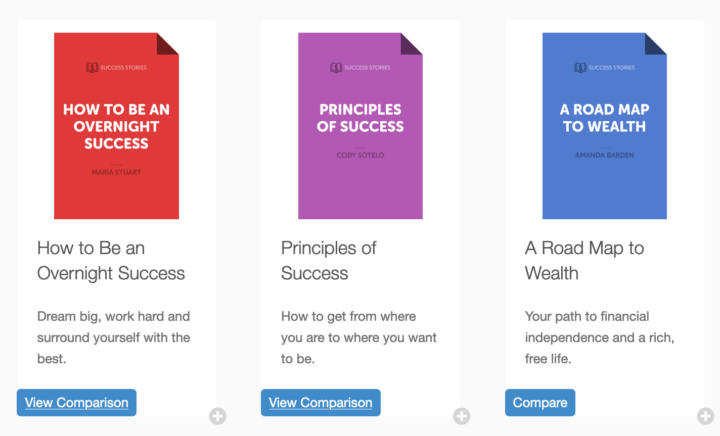
Task: Open the blue A Road Map to Wealth cover
Action: [604, 125]
